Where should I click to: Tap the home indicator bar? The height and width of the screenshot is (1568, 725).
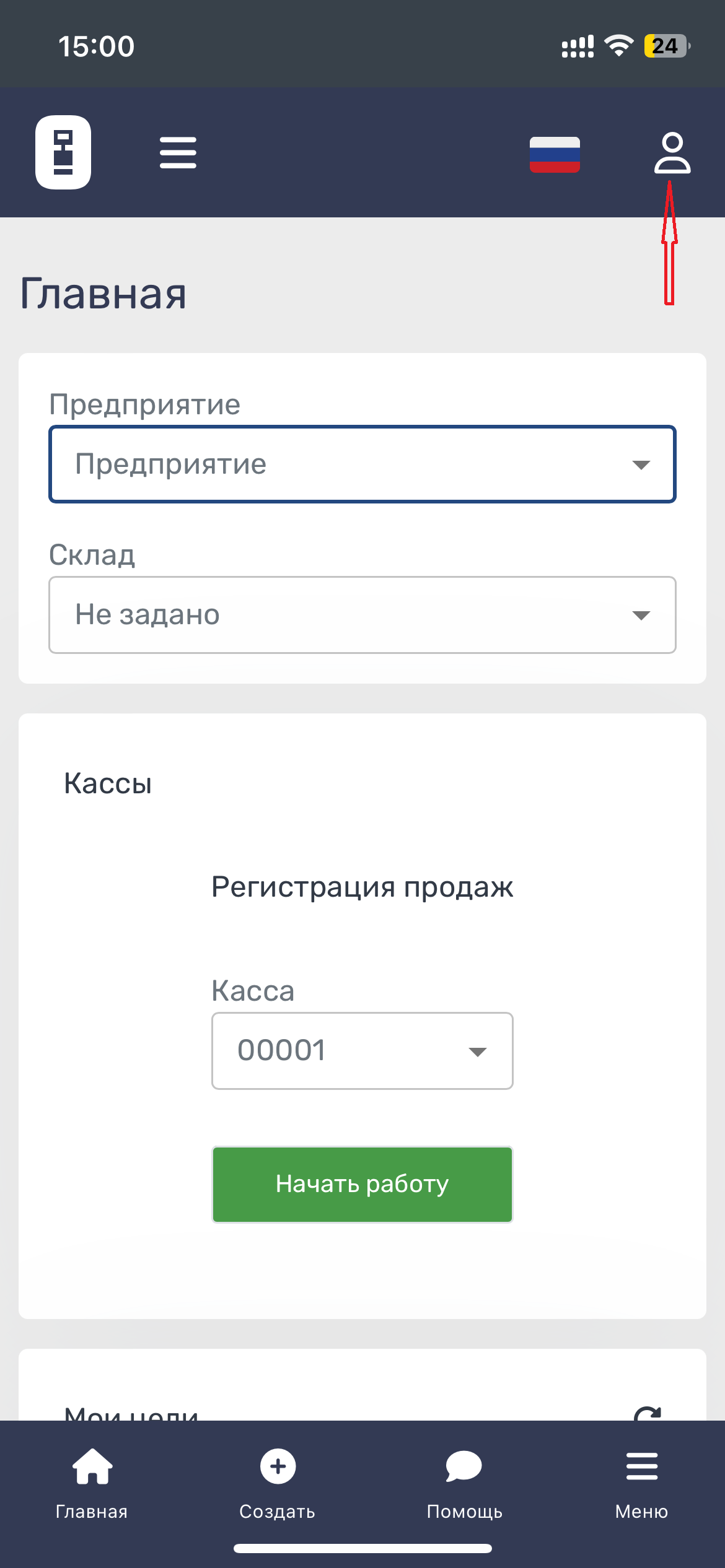click(362, 1548)
